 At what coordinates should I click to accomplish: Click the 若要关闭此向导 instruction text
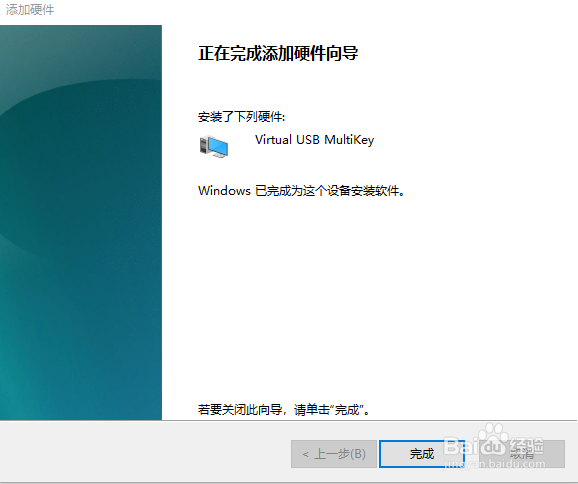tap(283, 410)
